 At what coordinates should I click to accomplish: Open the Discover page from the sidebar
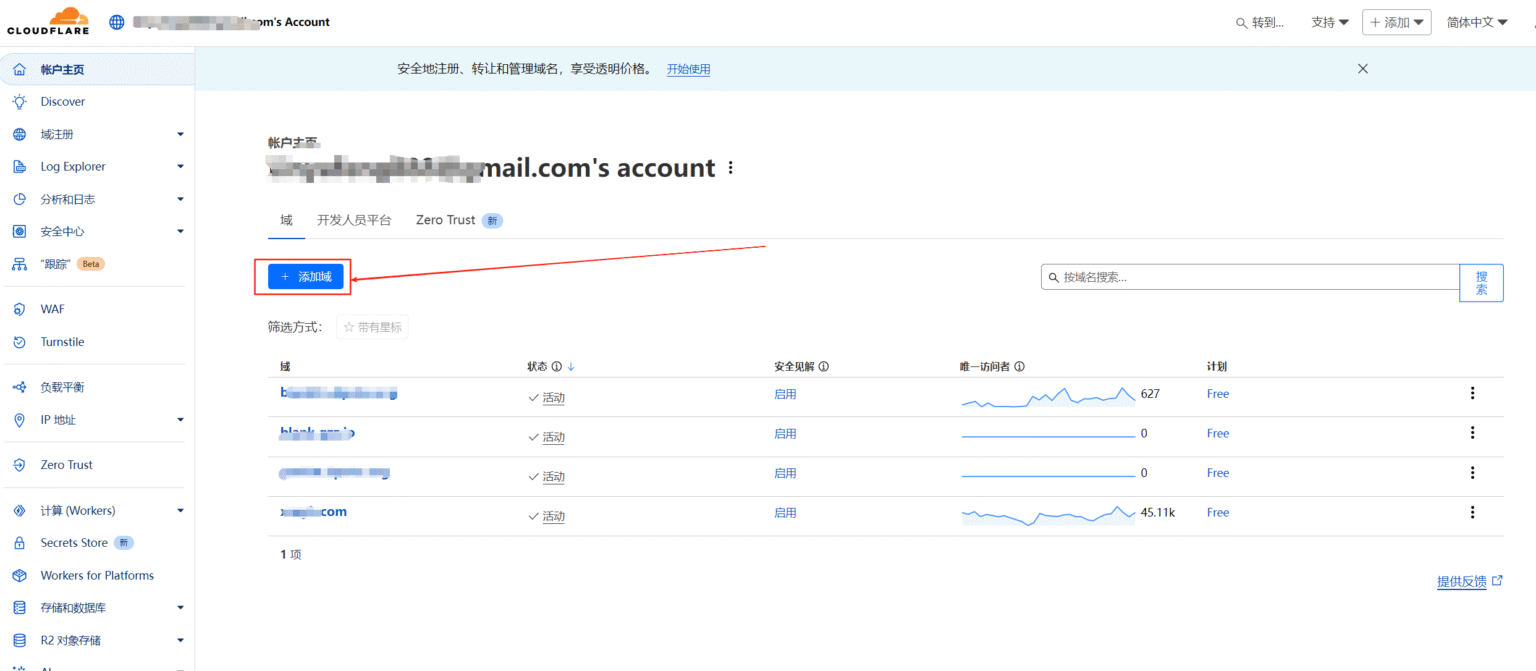[60, 101]
